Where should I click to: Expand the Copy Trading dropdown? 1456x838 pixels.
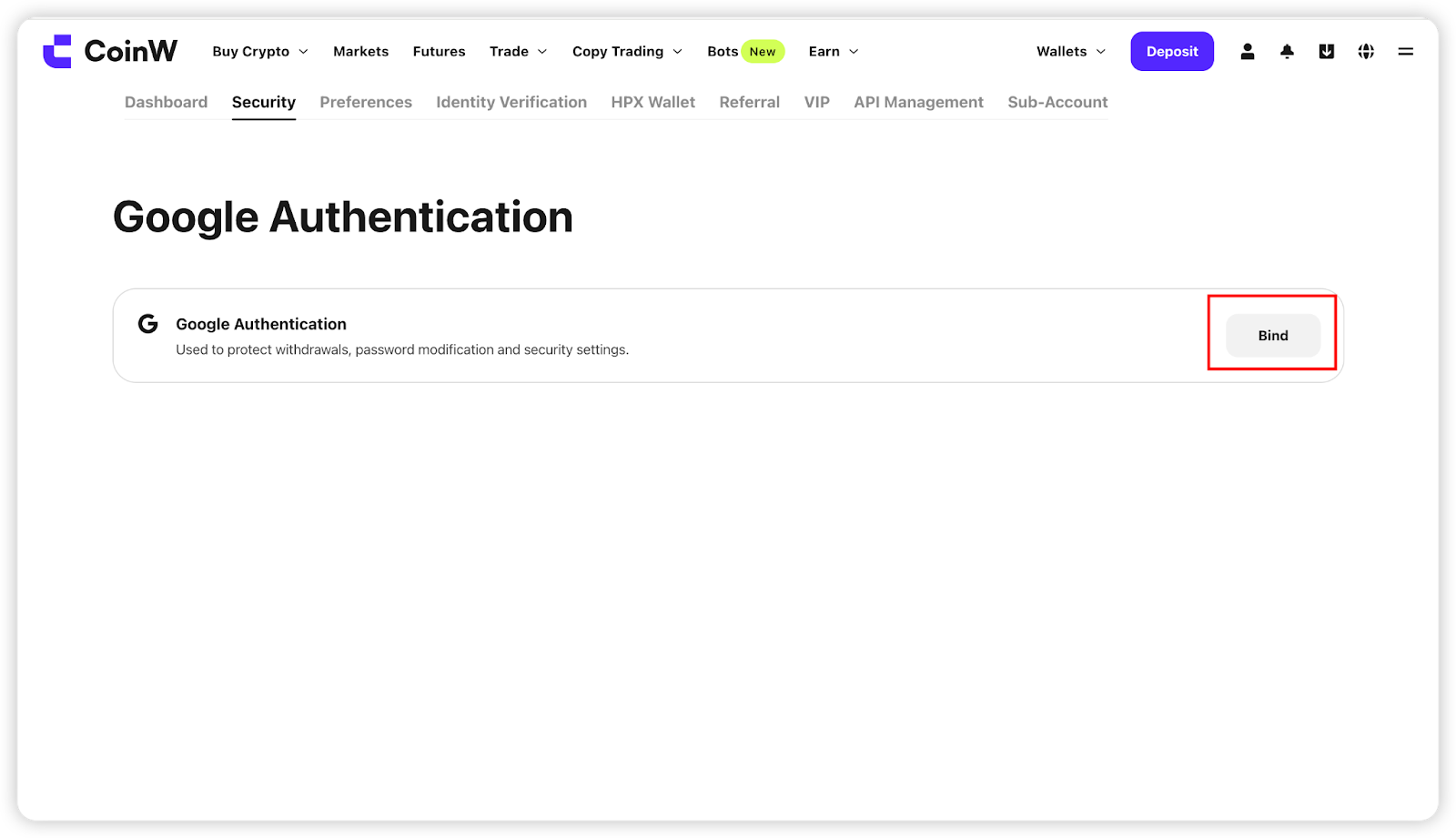point(627,52)
